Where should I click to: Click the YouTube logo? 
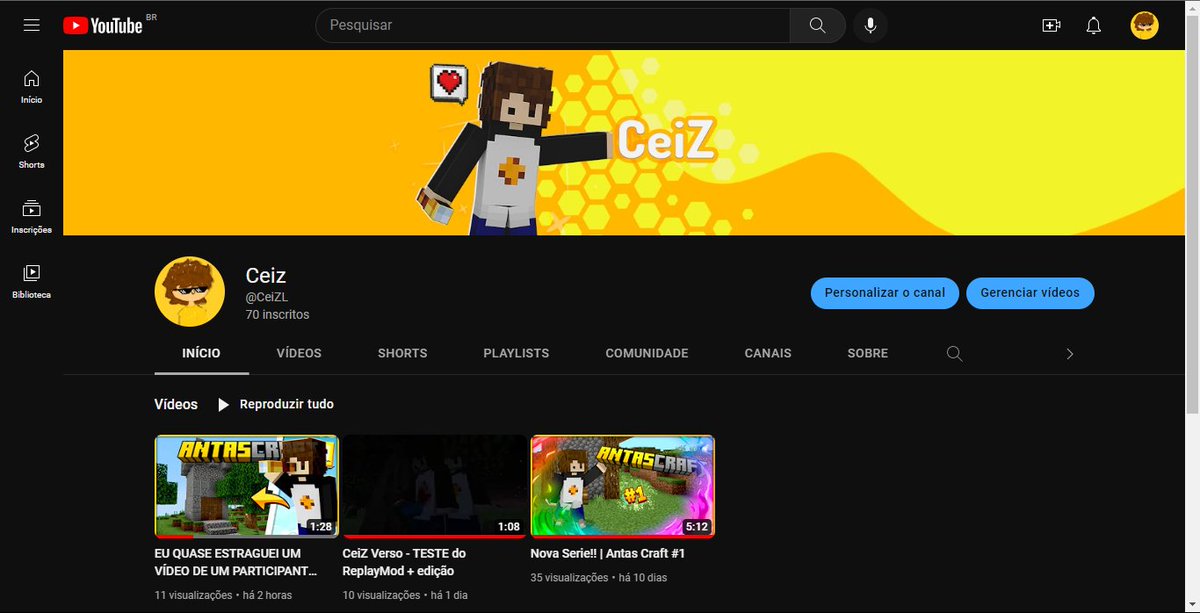pos(103,26)
